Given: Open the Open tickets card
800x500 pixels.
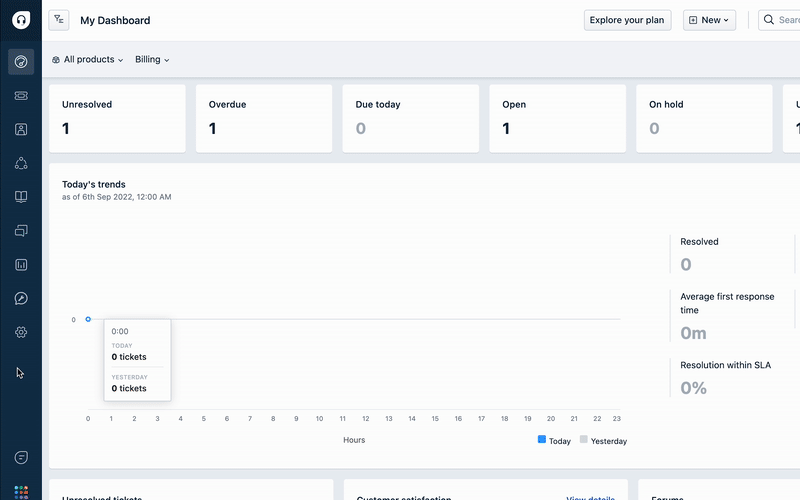Looking at the screenshot, I should (558, 118).
